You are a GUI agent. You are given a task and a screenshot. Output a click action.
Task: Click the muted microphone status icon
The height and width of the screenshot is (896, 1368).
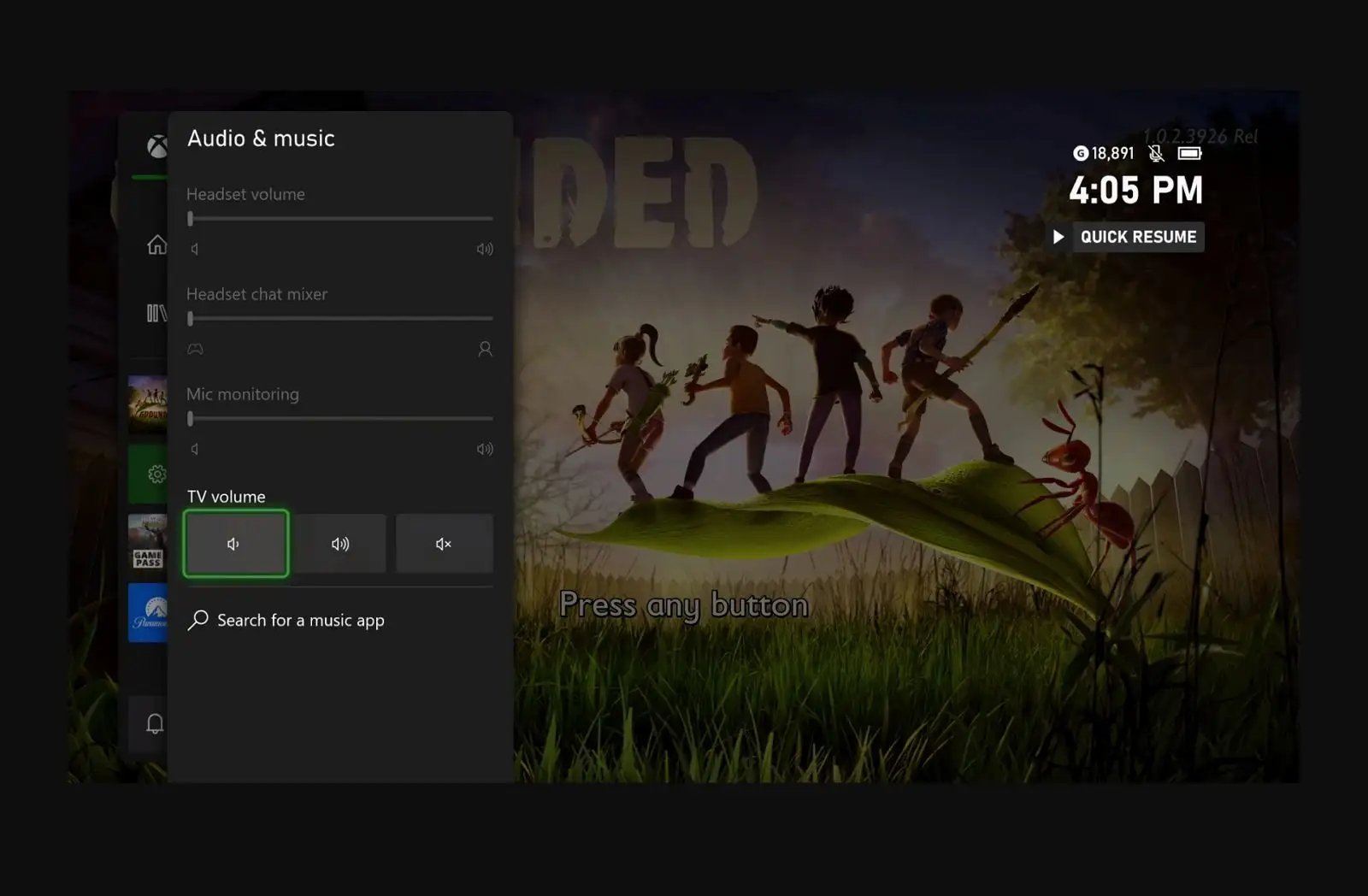click(1156, 153)
